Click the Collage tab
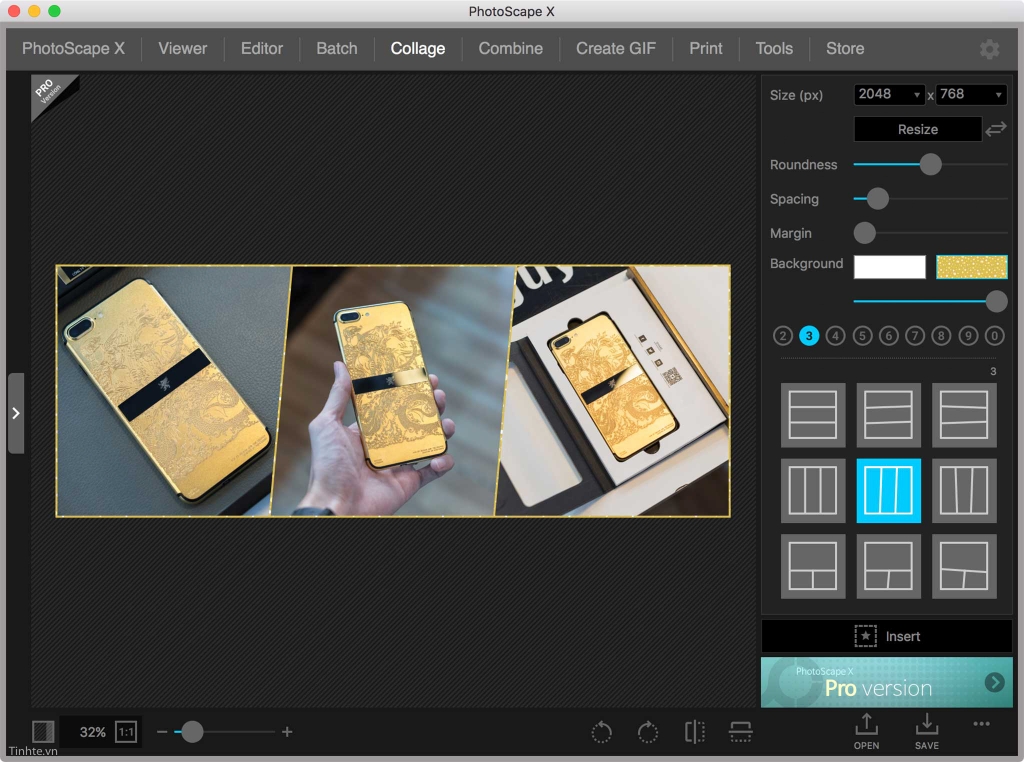Screen dimensions: 1024x762 tap(418, 48)
